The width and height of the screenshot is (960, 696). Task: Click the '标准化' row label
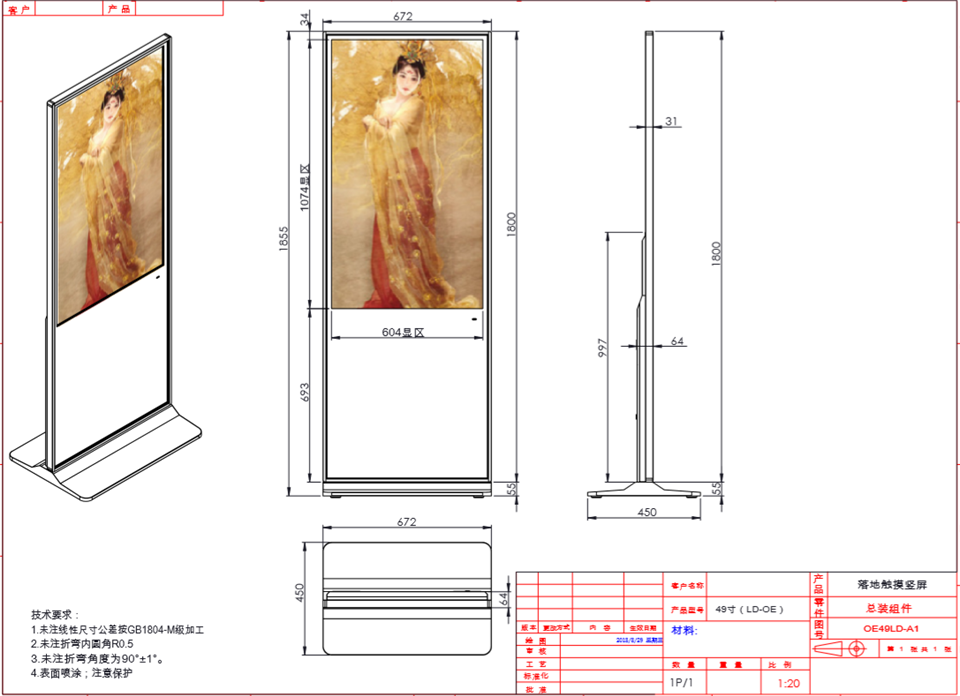(536, 677)
